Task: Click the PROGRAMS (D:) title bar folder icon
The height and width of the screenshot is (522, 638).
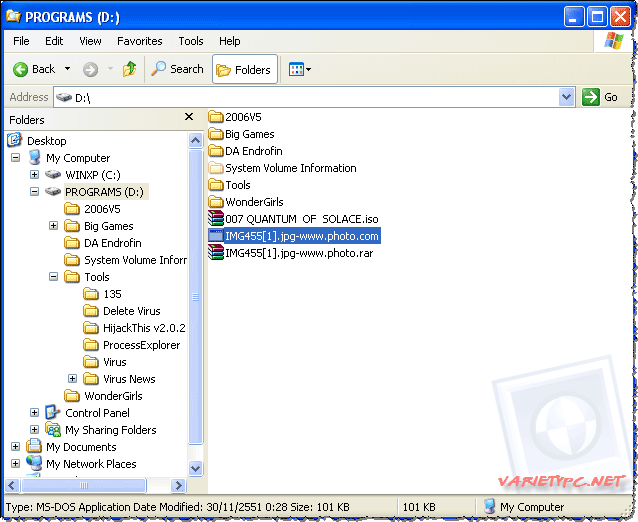Action: click(13, 16)
